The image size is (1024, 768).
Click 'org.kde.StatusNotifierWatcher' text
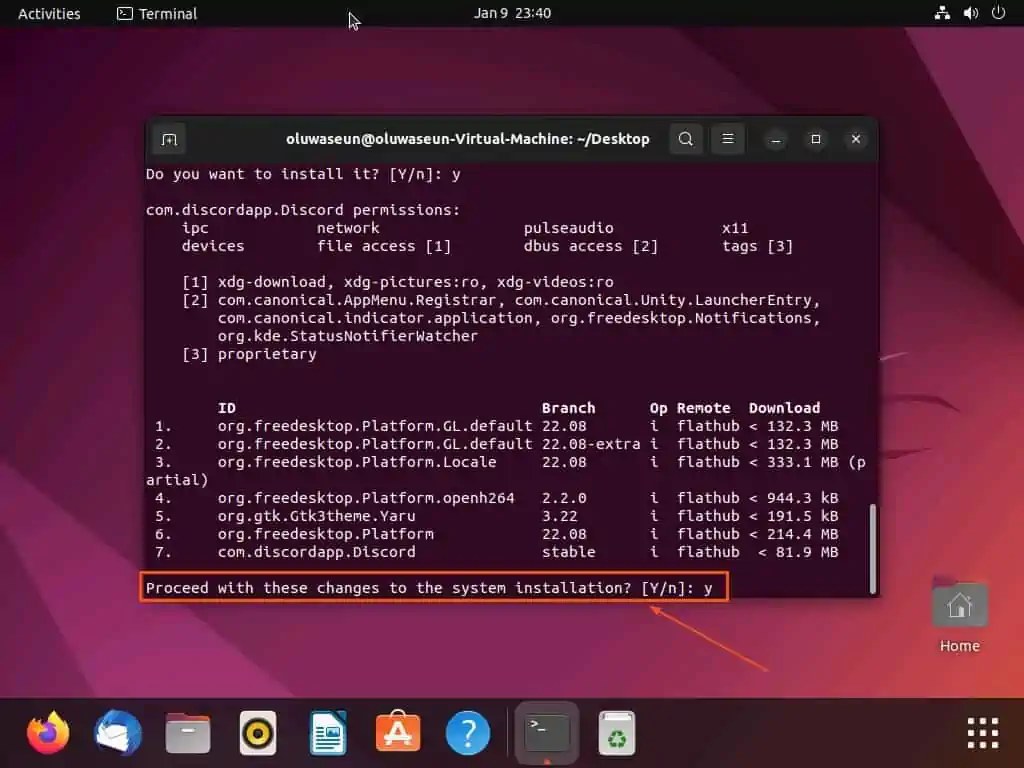pyautogui.click(x=347, y=336)
